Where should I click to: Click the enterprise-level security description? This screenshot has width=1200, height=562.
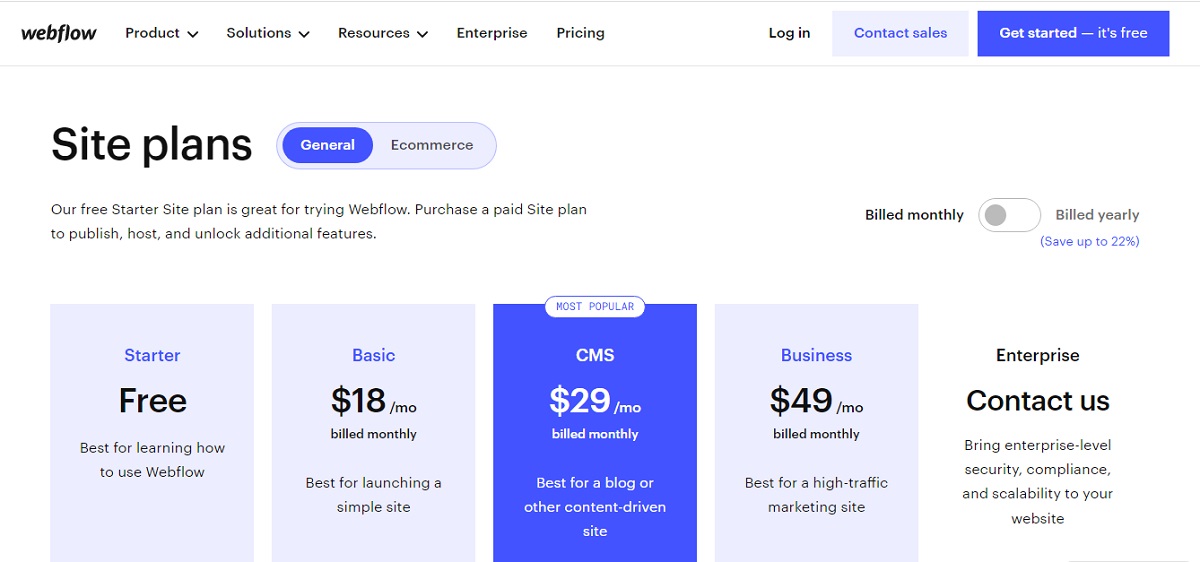coord(1038,482)
